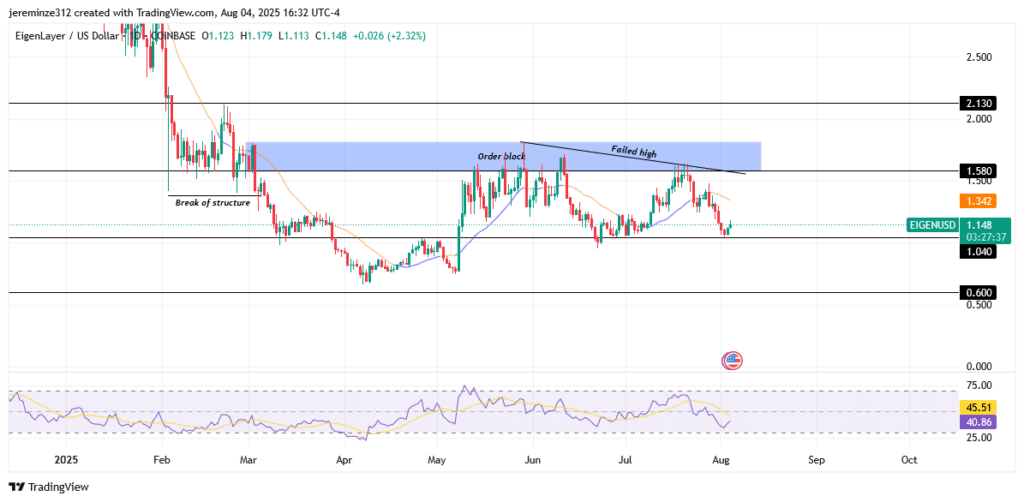Click the yellow 45.51 RSI average label
The image size is (1024, 502).
[978, 407]
